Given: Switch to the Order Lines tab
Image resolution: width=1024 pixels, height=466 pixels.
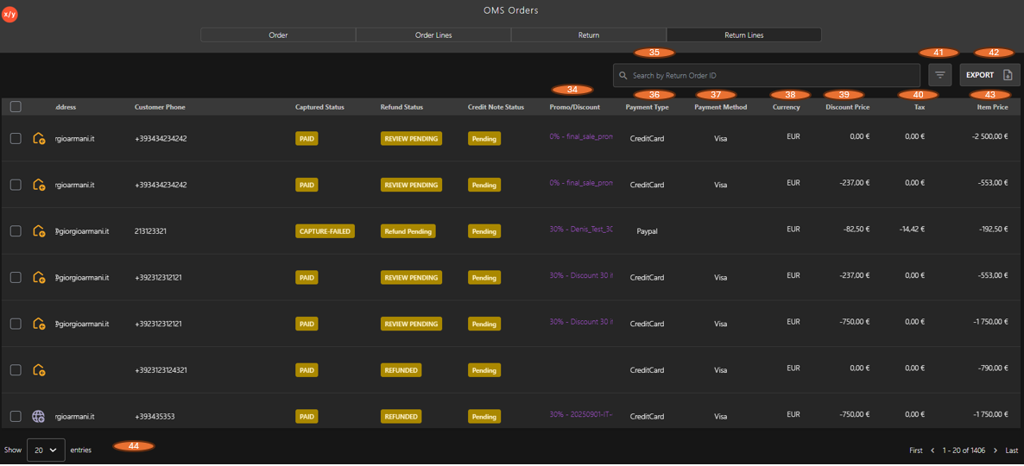Looking at the screenshot, I should (434, 35).
